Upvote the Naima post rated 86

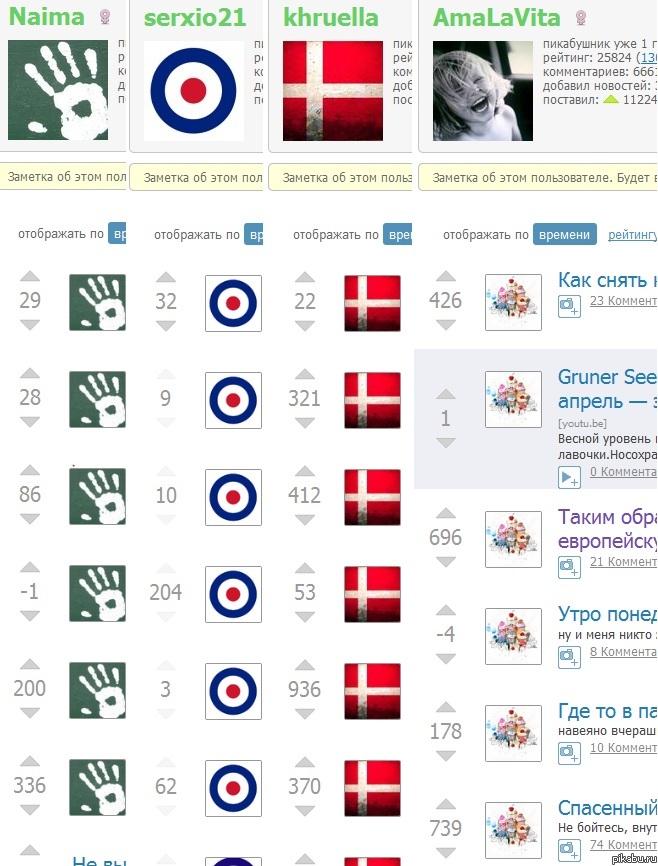[30, 471]
